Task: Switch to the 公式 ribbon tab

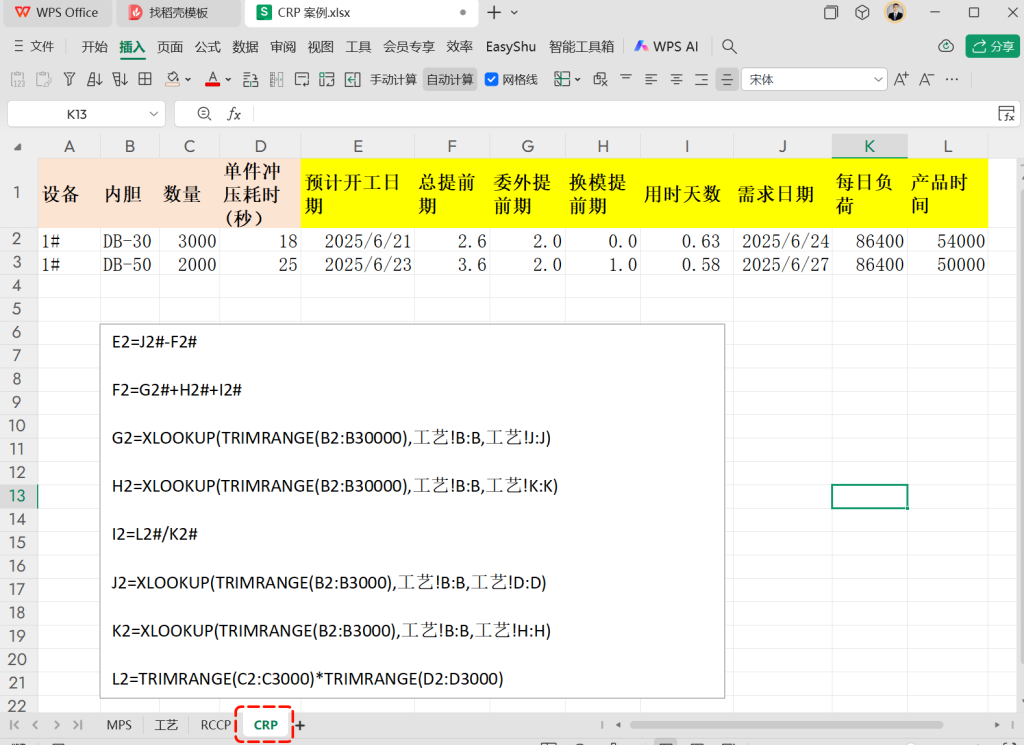Action: tap(208, 46)
